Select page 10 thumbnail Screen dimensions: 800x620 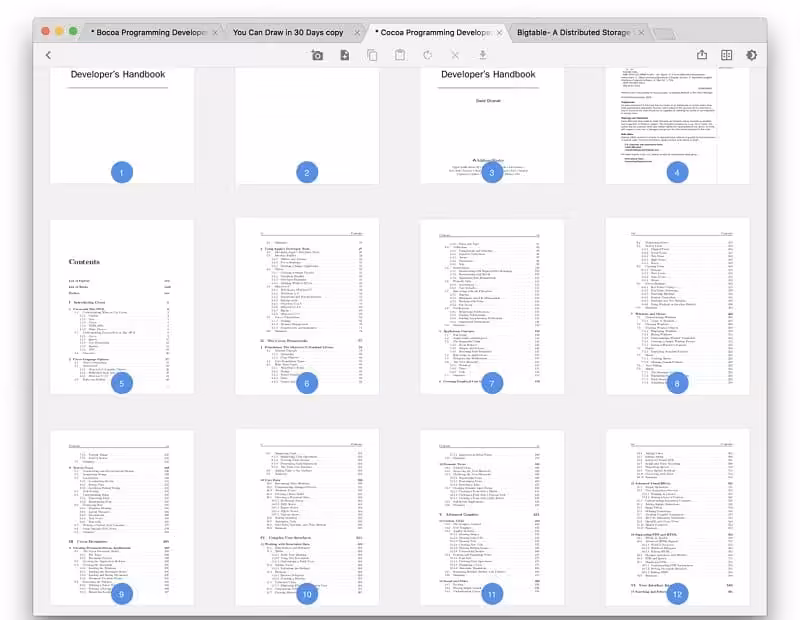click(307, 517)
